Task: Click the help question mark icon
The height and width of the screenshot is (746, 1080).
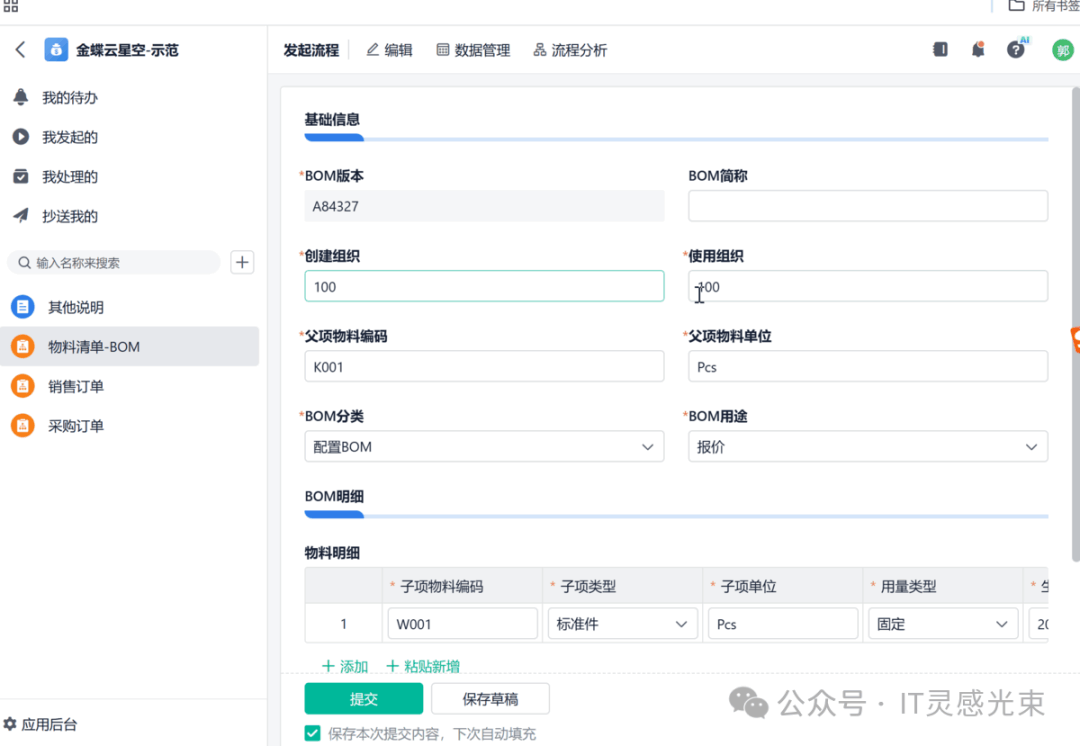Action: [1016, 50]
